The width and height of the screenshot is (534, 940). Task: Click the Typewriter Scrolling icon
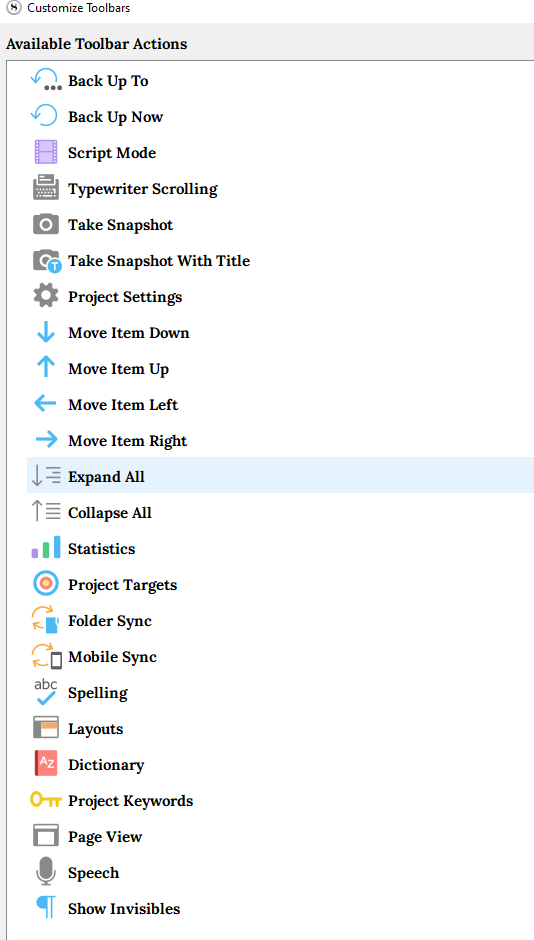pos(46,188)
